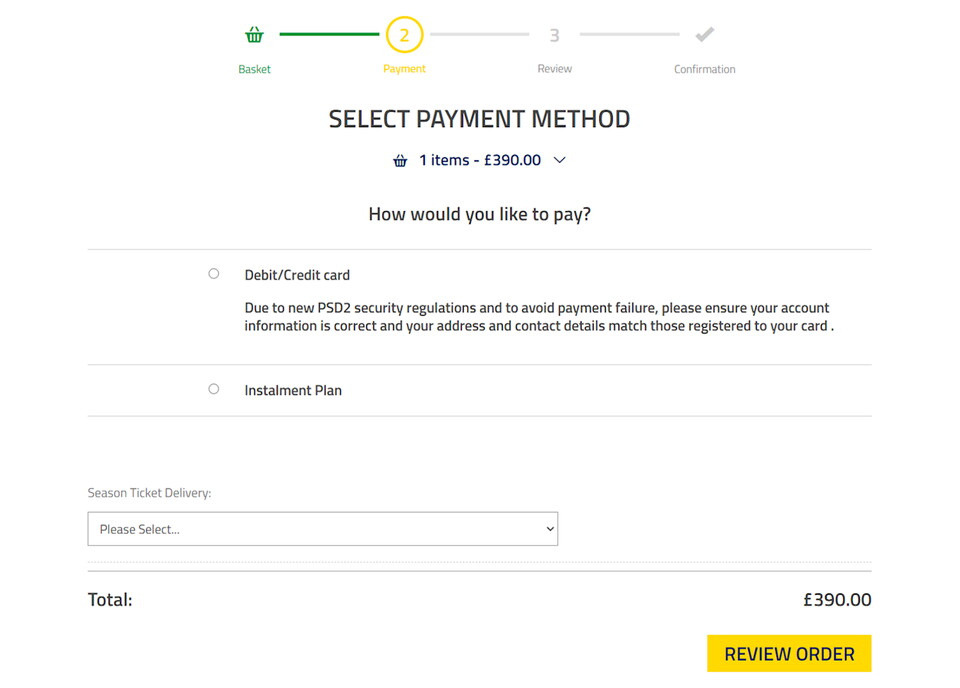Image resolution: width=960 pixels, height=688 pixels.
Task: Click the Debit/Credit card option label
Action: pyautogui.click(x=297, y=275)
